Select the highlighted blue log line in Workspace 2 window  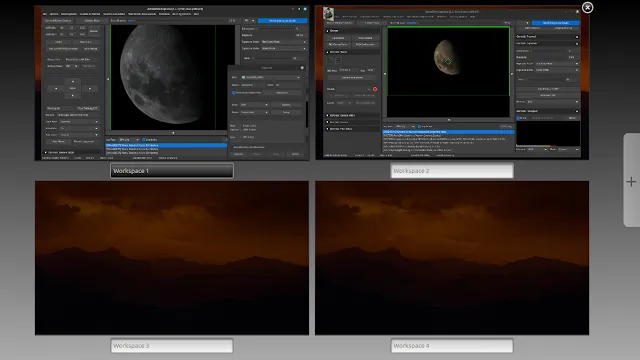(448, 132)
